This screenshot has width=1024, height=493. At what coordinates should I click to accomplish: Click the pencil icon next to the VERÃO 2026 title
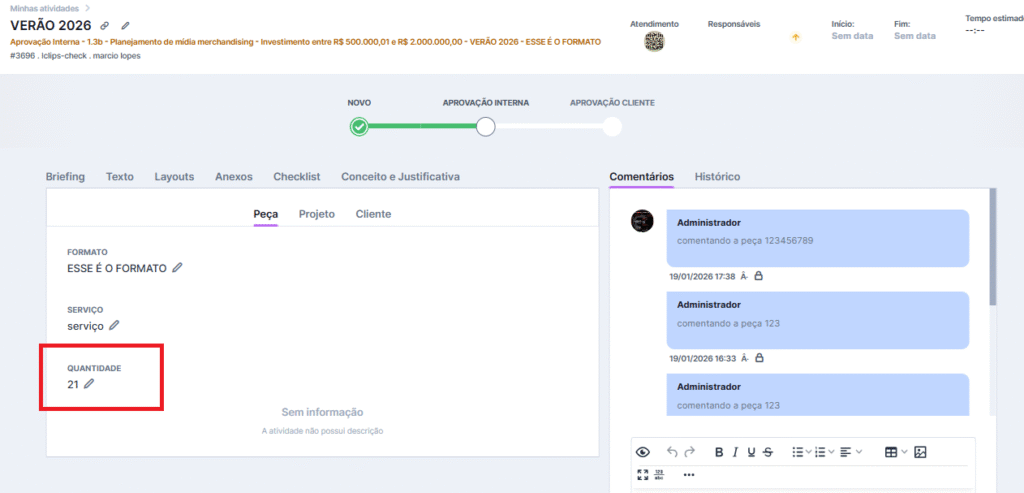click(x=125, y=25)
